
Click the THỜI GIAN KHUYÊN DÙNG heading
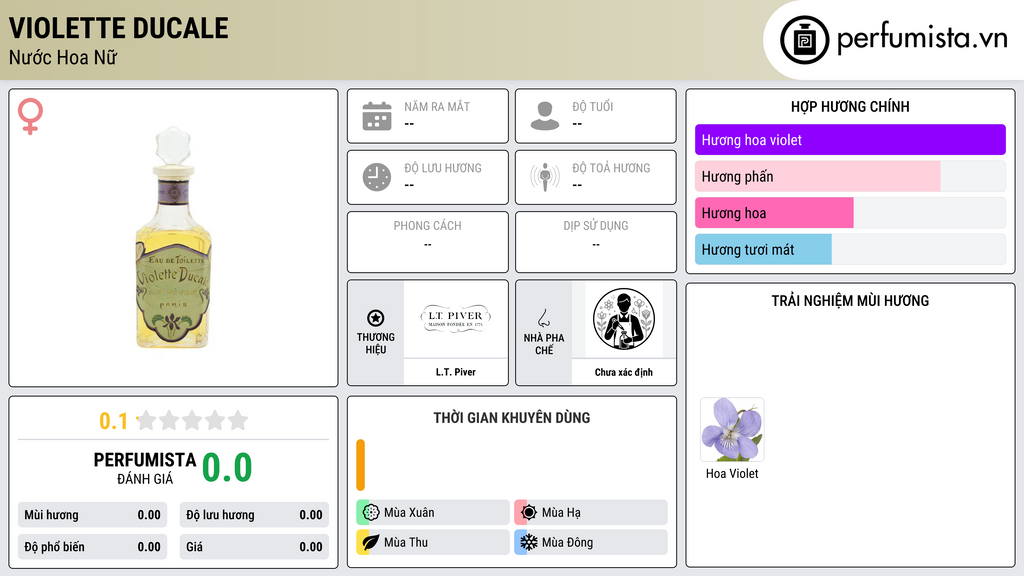(x=511, y=418)
